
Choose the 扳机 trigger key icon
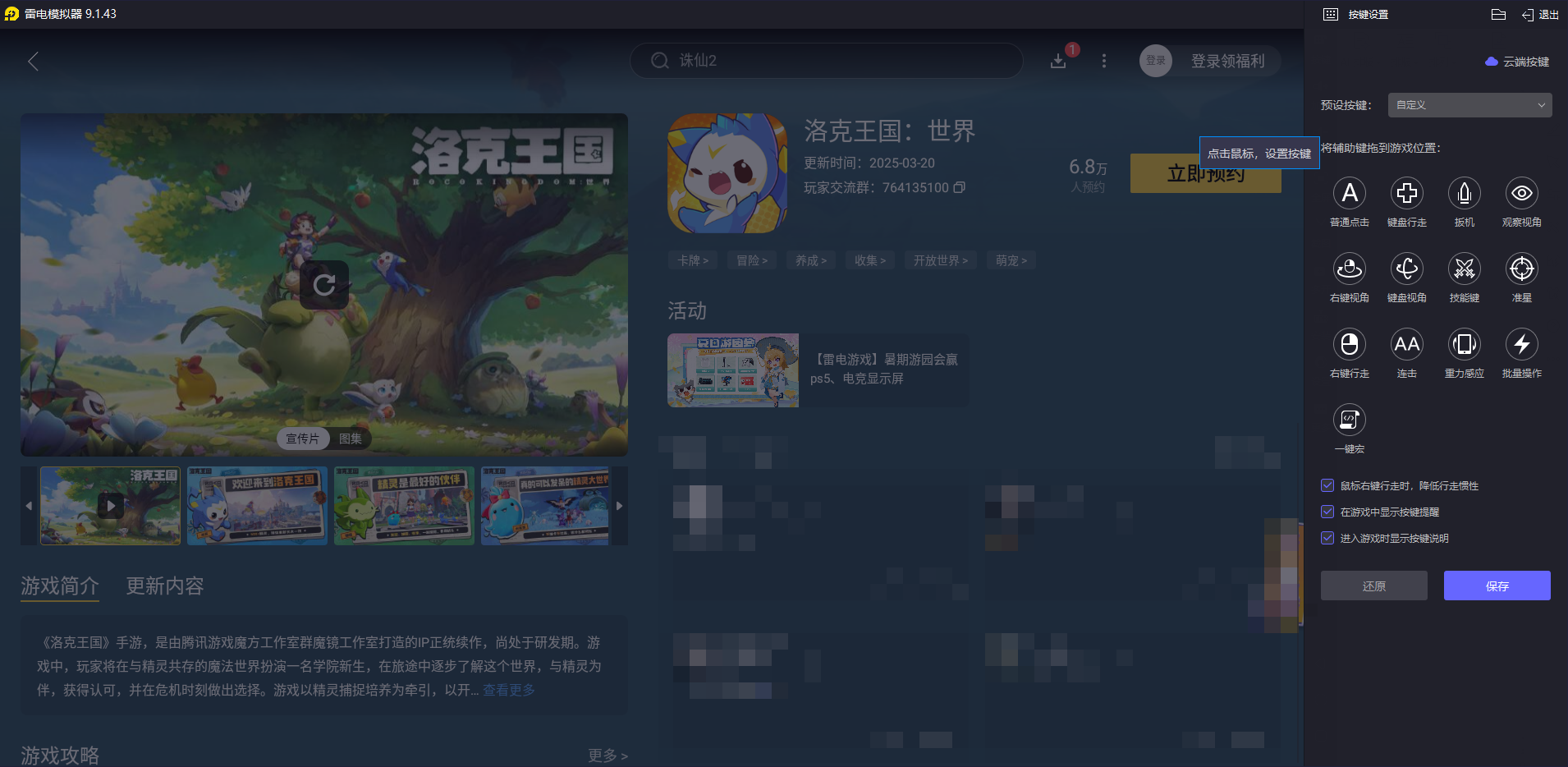pyautogui.click(x=1465, y=194)
